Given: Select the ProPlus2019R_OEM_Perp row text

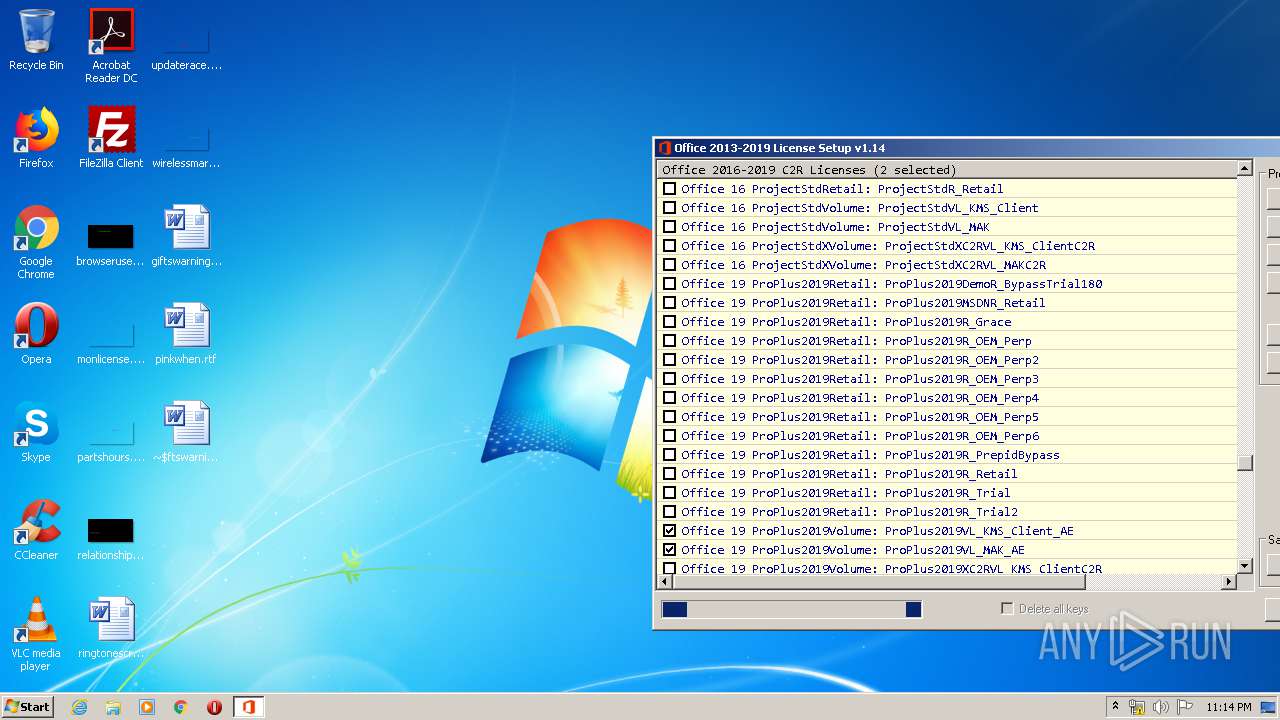Looking at the screenshot, I should click(856, 340).
